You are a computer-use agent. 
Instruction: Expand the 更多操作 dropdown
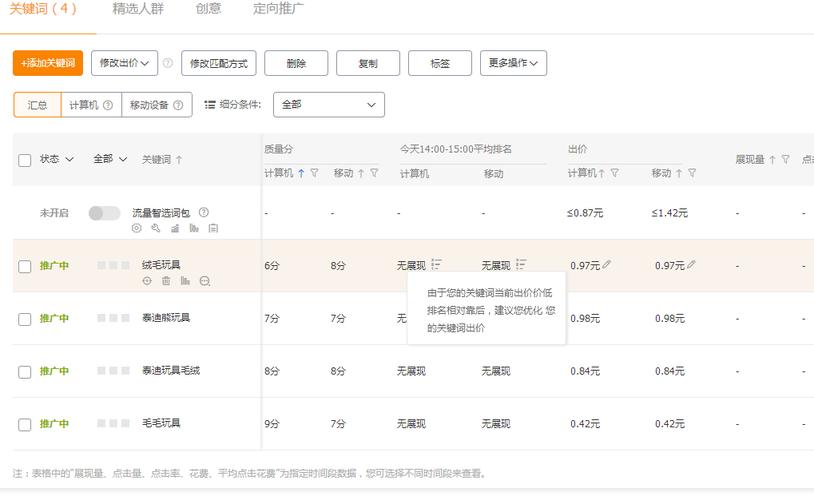pos(513,63)
